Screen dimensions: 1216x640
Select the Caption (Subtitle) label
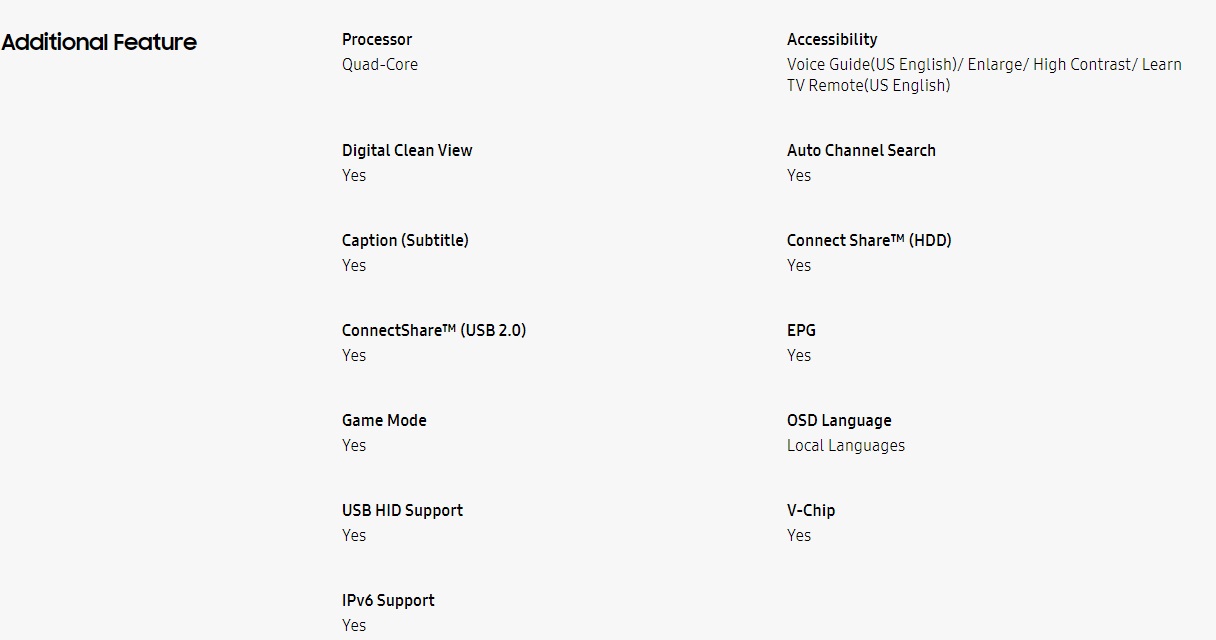[x=405, y=240]
